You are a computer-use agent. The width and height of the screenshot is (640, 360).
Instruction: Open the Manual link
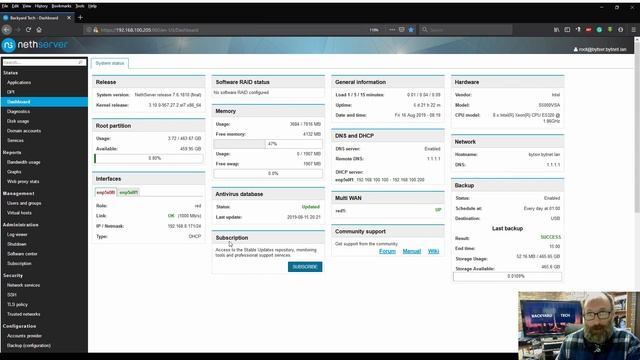411,251
